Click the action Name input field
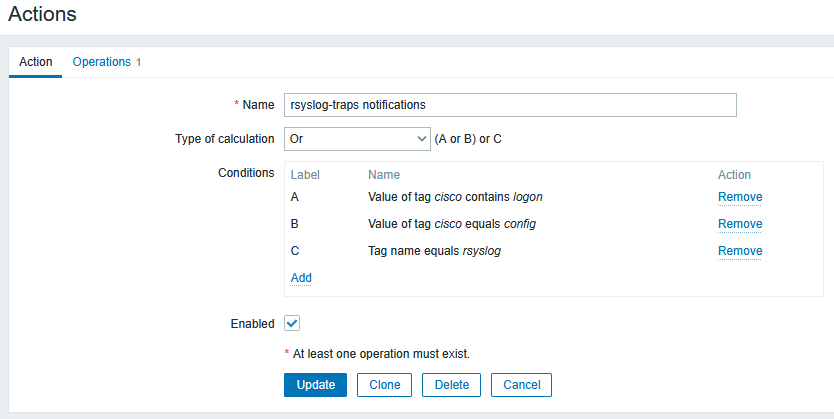Viewport: 834px width, 419px height. click(510, 105)
